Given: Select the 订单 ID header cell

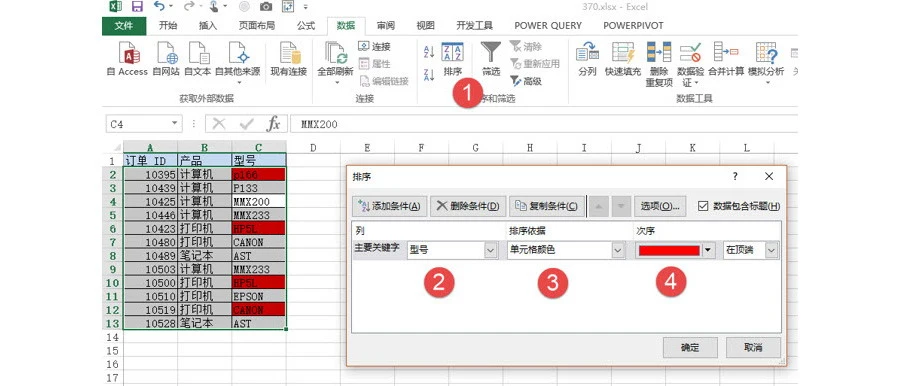Looking at the screenshot, I should [x=150, y=161].
